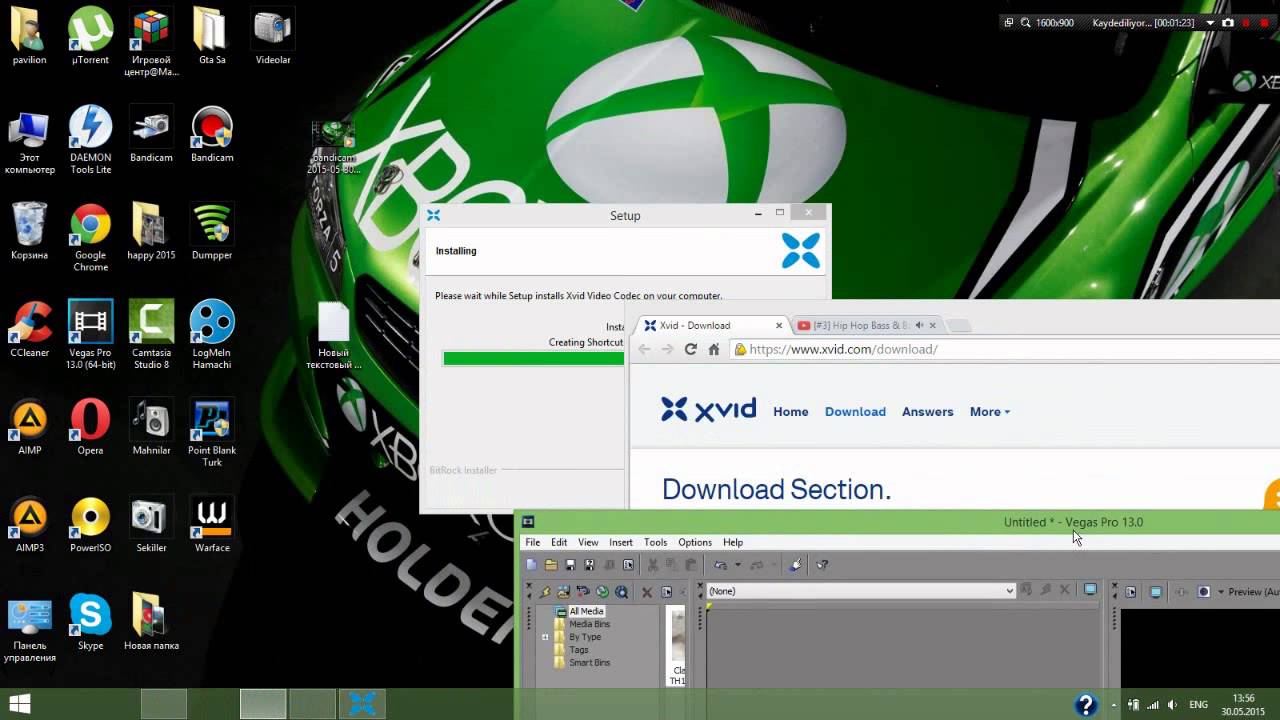Viewport: 1280px width, 720px height.
Task: Click the Properties icon in Vegas toolbar
Action: click(x=628, y=565)
